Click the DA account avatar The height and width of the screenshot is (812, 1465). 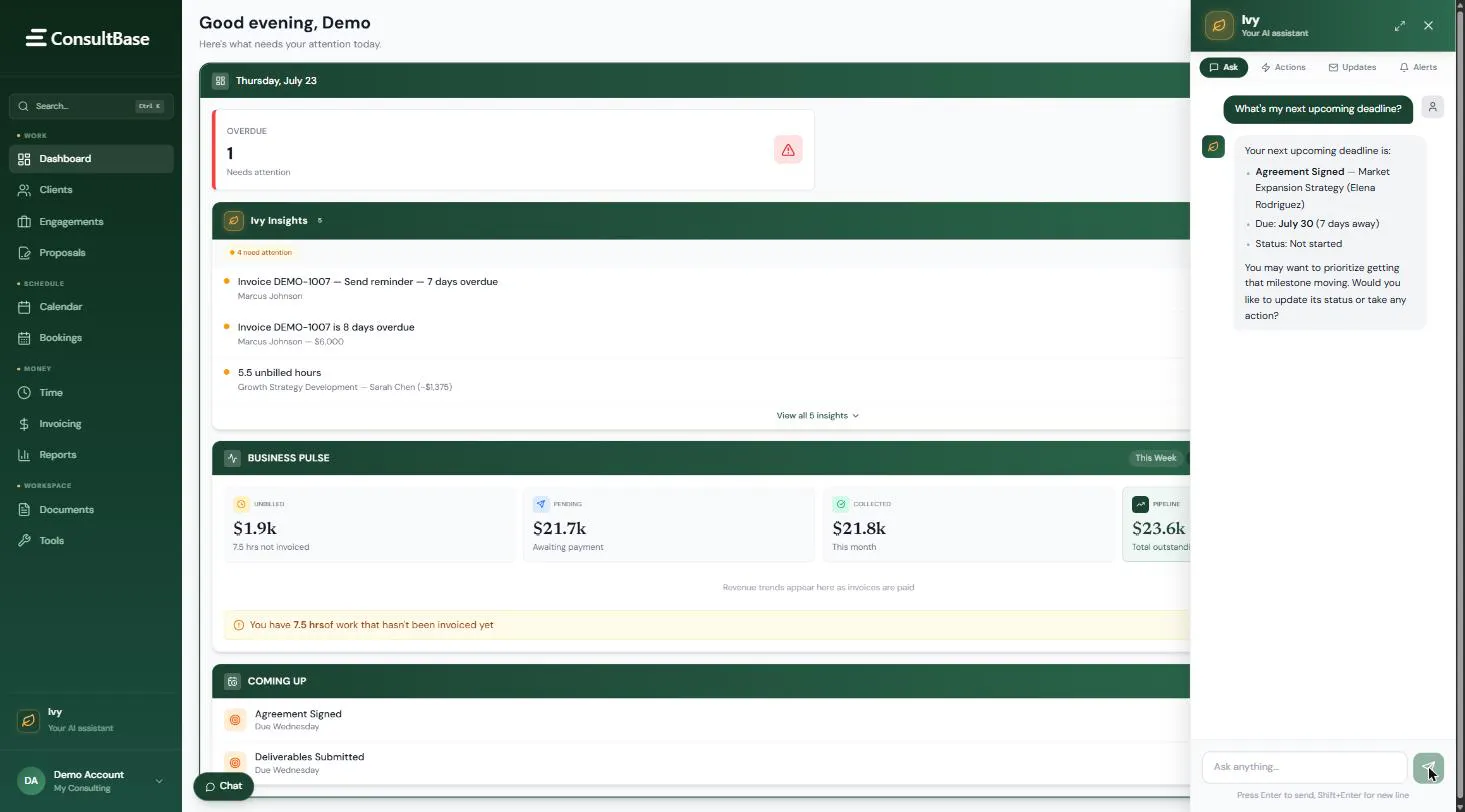coord(31,781)
